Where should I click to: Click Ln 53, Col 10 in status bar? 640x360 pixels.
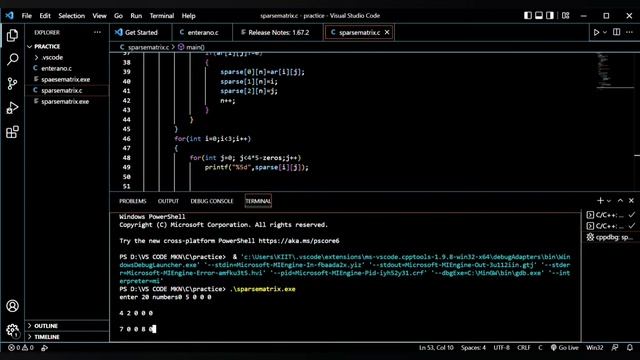pyautogui.click(x=436, y=348)
